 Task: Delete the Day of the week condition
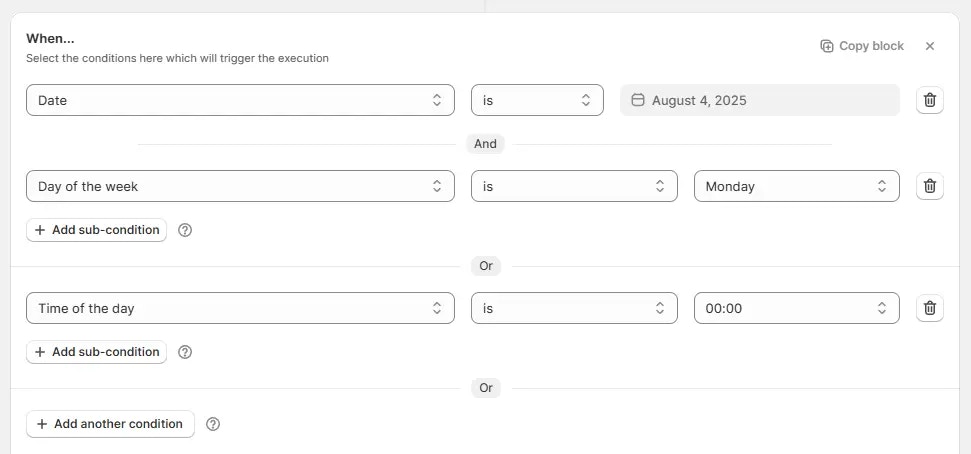[930, 186]
